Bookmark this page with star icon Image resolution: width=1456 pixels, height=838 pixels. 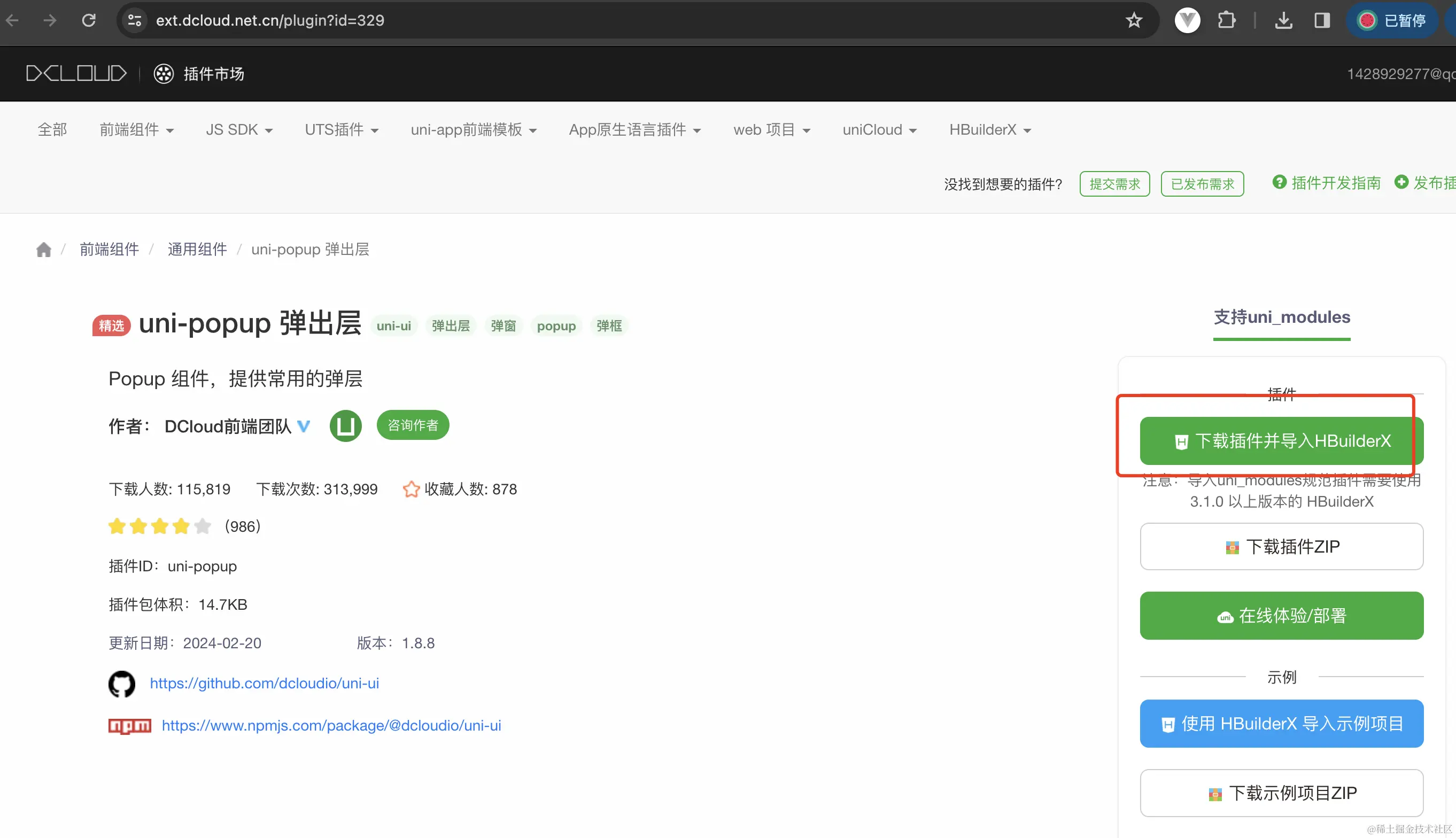pos(1134,21)
